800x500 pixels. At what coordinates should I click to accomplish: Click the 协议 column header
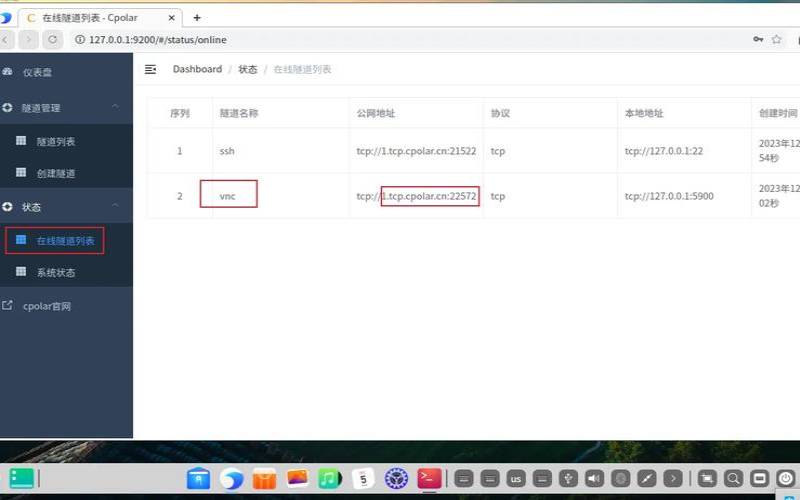point(500,113)
